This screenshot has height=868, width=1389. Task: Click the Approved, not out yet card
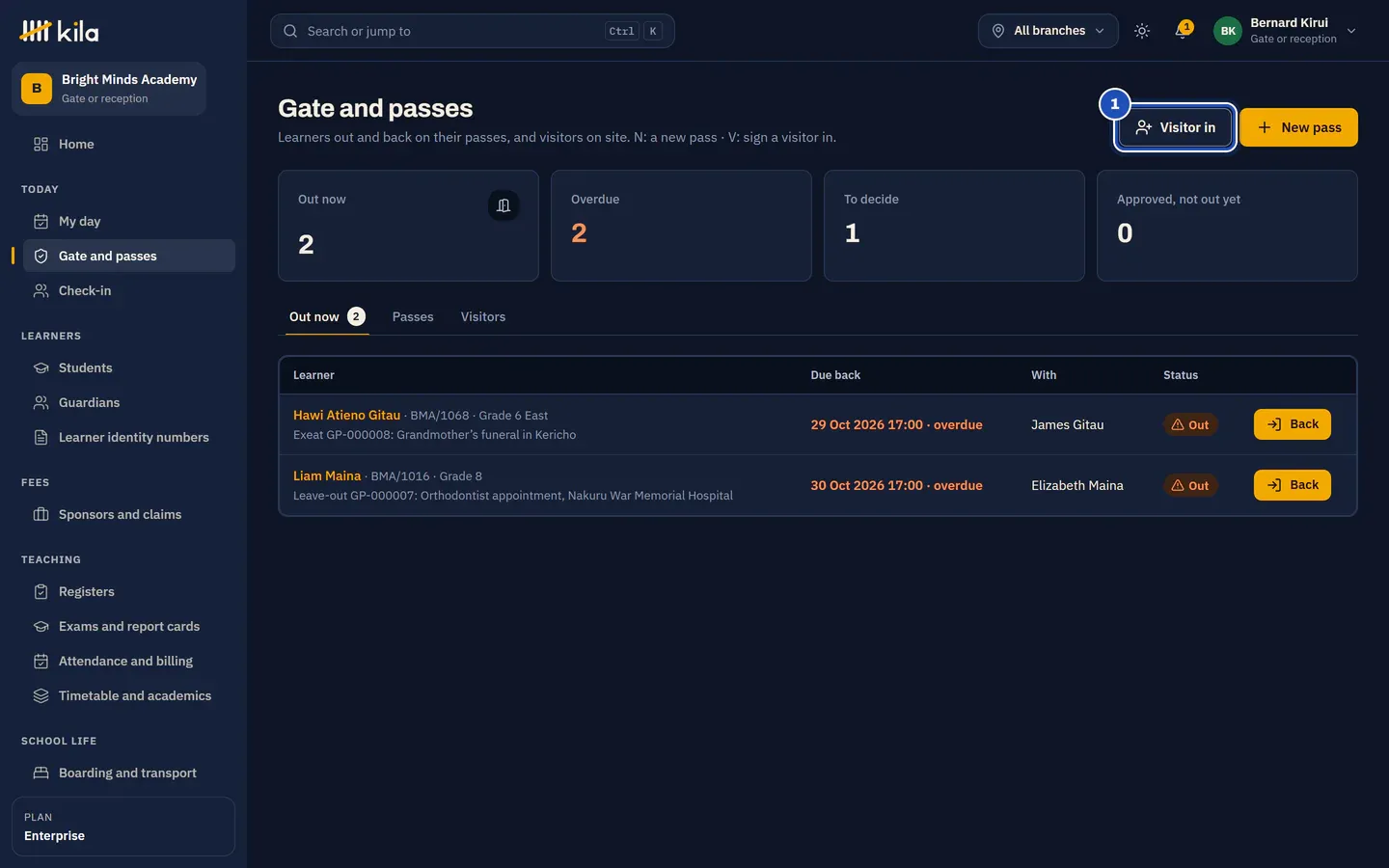1227,226
